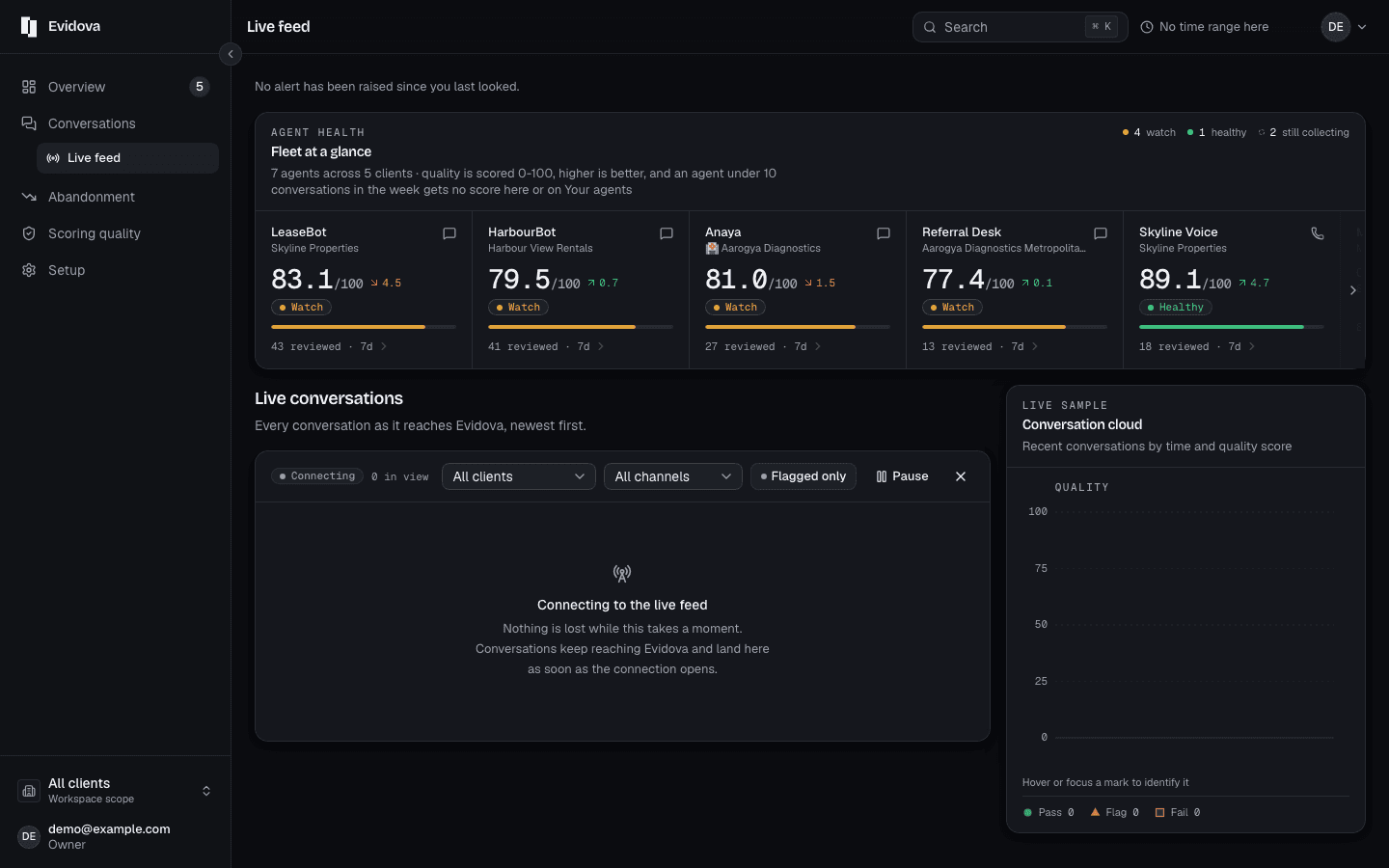This screenshot has height=868, width=1389.
Task: Open the All clients filter dropdown
Action: pyautogui.click(x=519, y=476)
